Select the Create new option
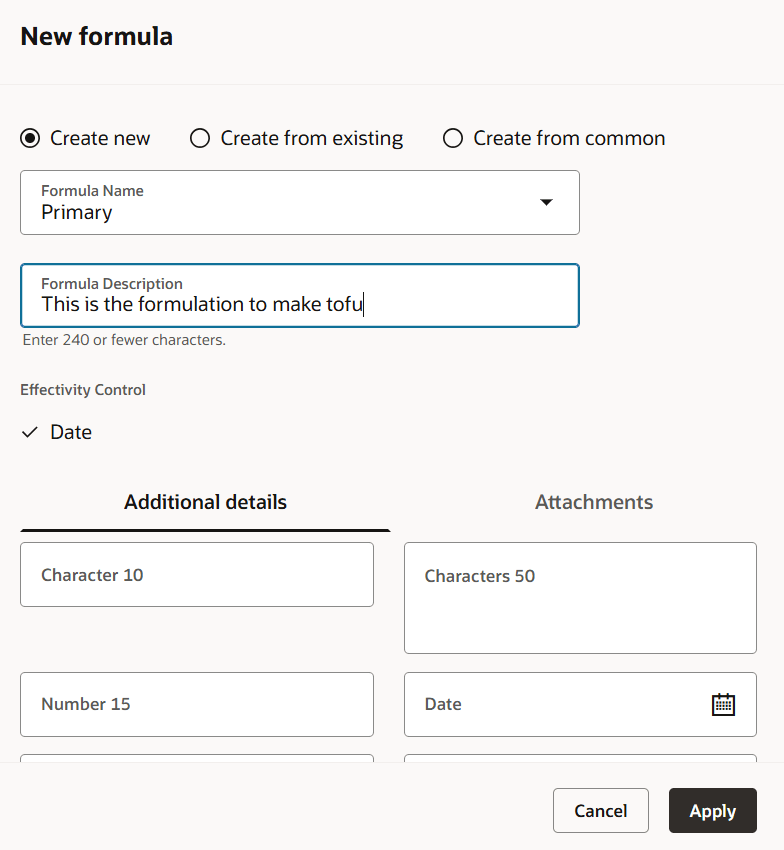 [x=29, y=137]
